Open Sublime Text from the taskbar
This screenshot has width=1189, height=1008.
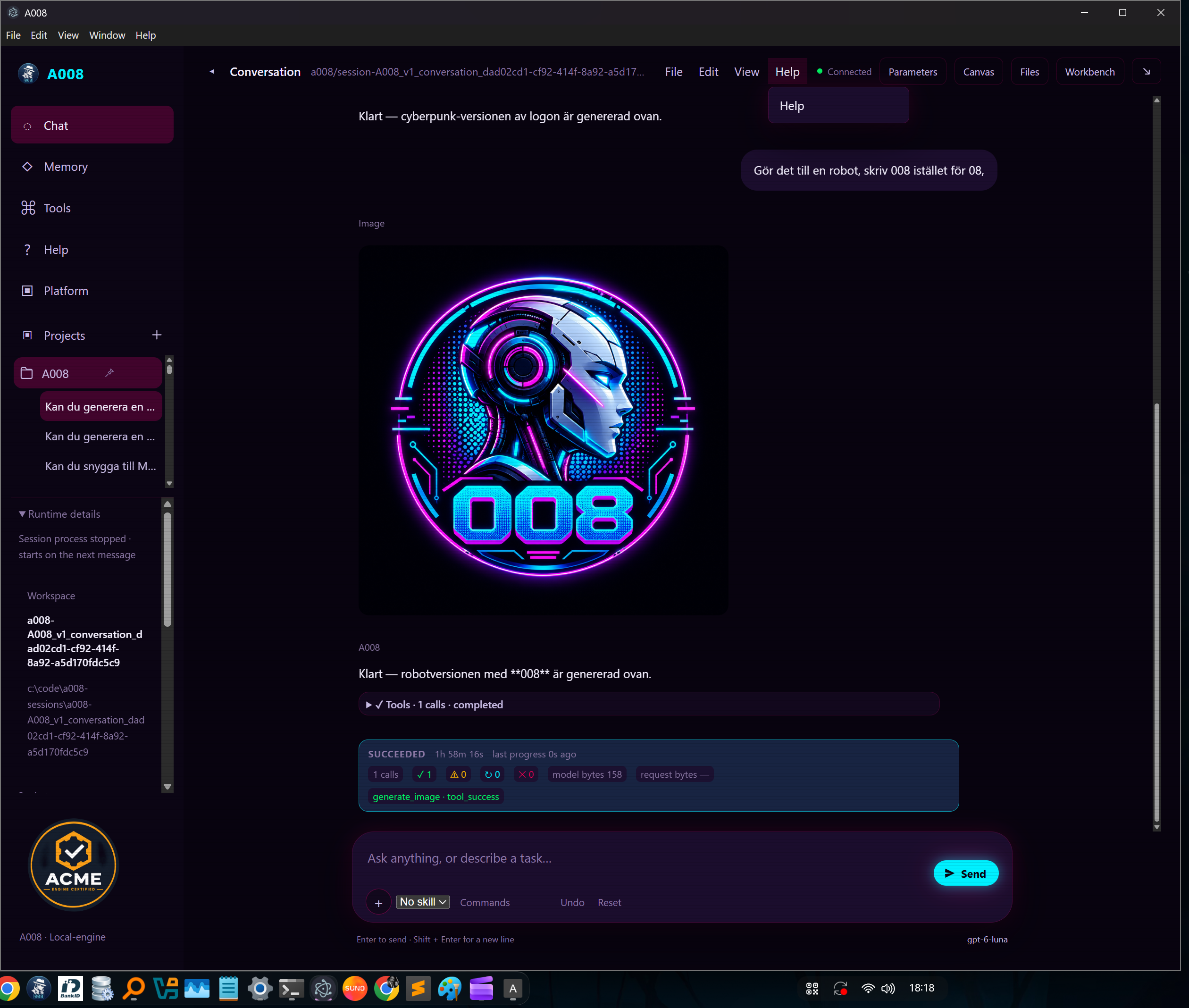pos(418,988)
